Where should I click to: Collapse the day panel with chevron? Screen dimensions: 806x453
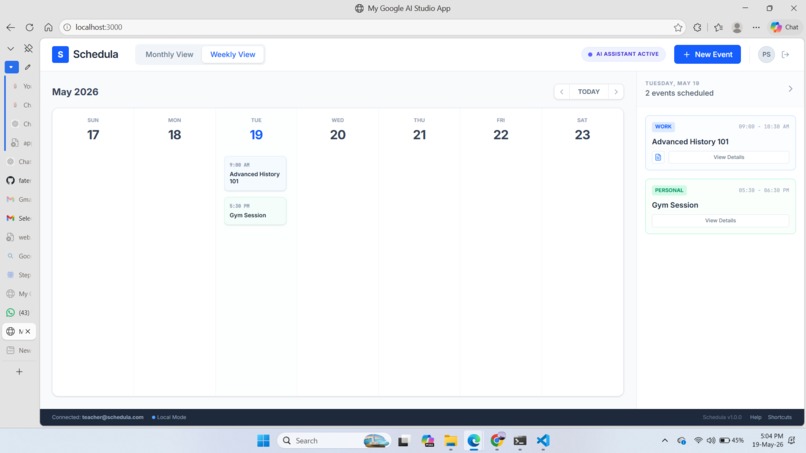[790, 88]
